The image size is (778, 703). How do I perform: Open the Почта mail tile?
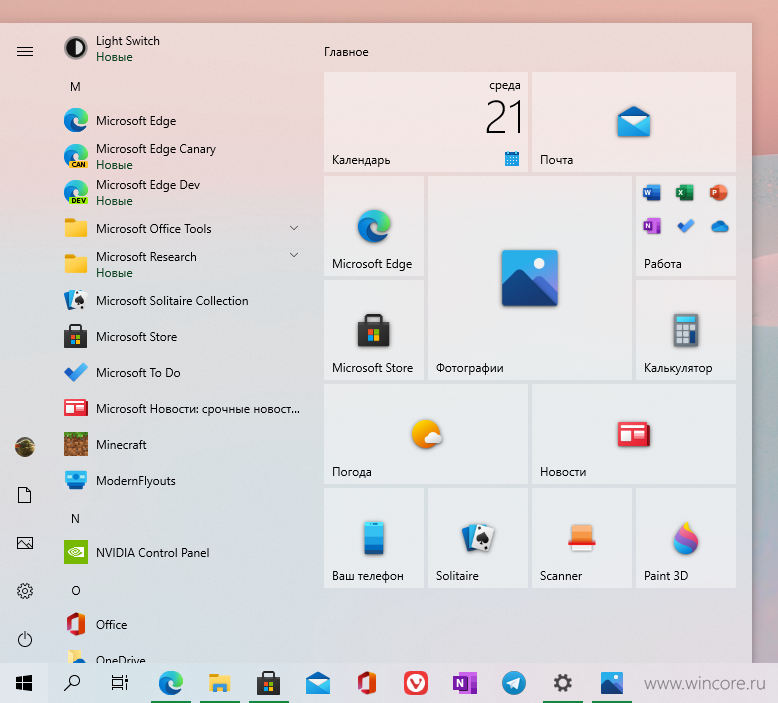634,122
